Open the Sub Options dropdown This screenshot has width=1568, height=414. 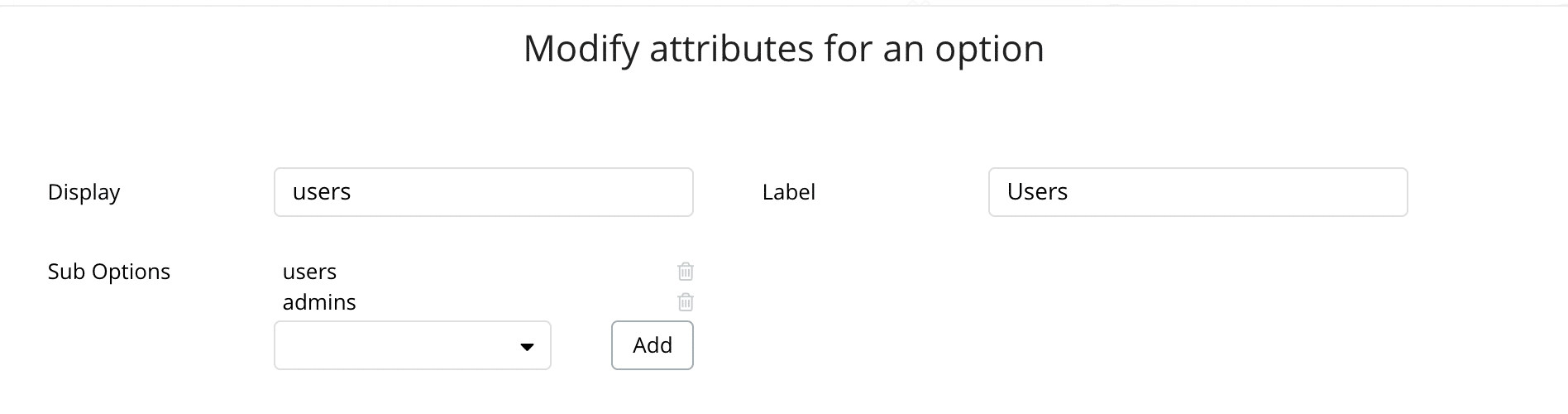coord(412,345)
